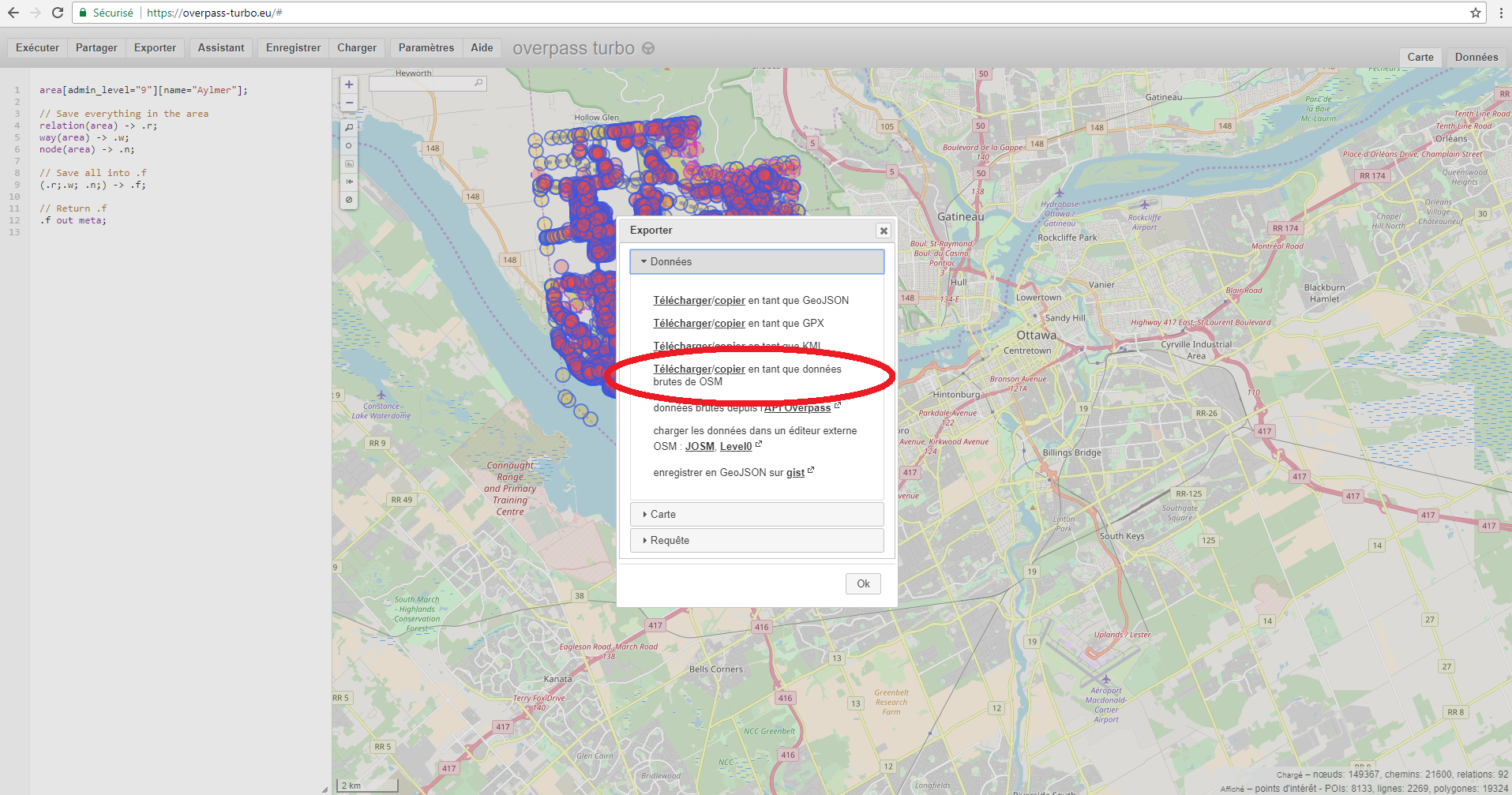
Task: Click the search magnifier in map search box
Action: (478, 83)
